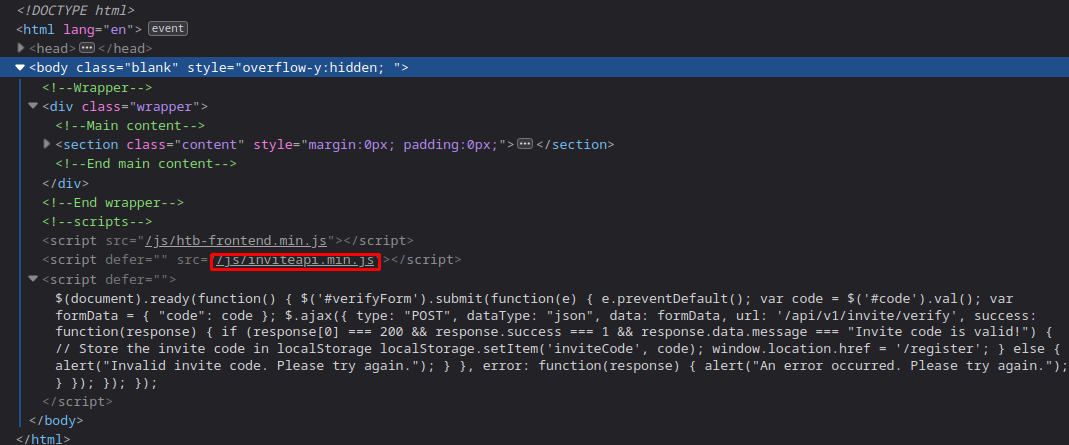Expand the collapsed head element
Viewport: 1069px width, 445px height.
[x=20, y=48]
